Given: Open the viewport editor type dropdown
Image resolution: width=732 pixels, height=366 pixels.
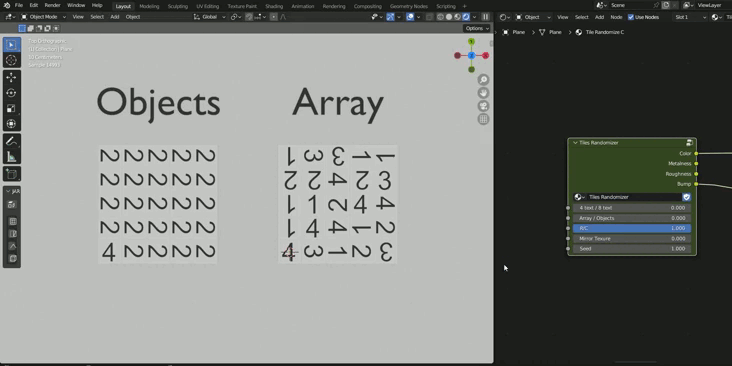Looking at the screenshot, I should coord(10,17).
